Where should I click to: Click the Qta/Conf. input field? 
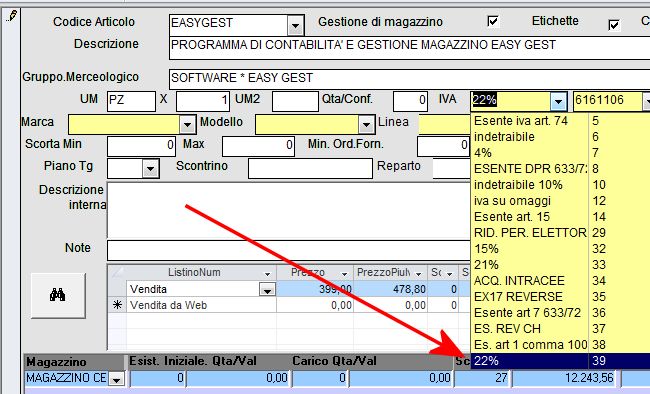click(410, 101)
